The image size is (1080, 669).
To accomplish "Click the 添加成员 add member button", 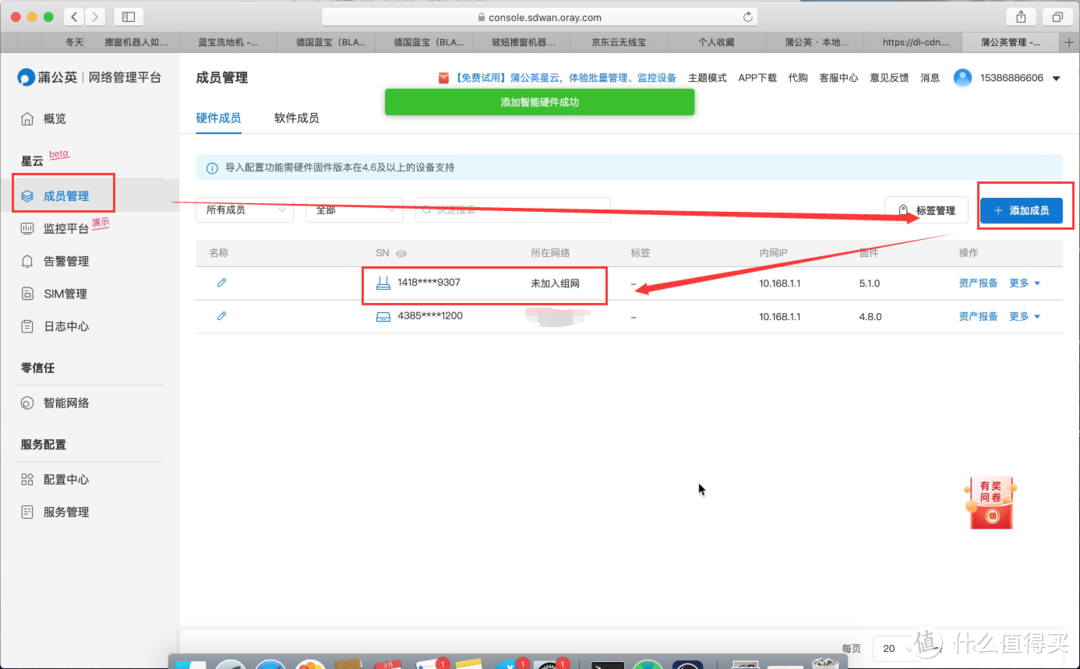I will click(1024, 210).
